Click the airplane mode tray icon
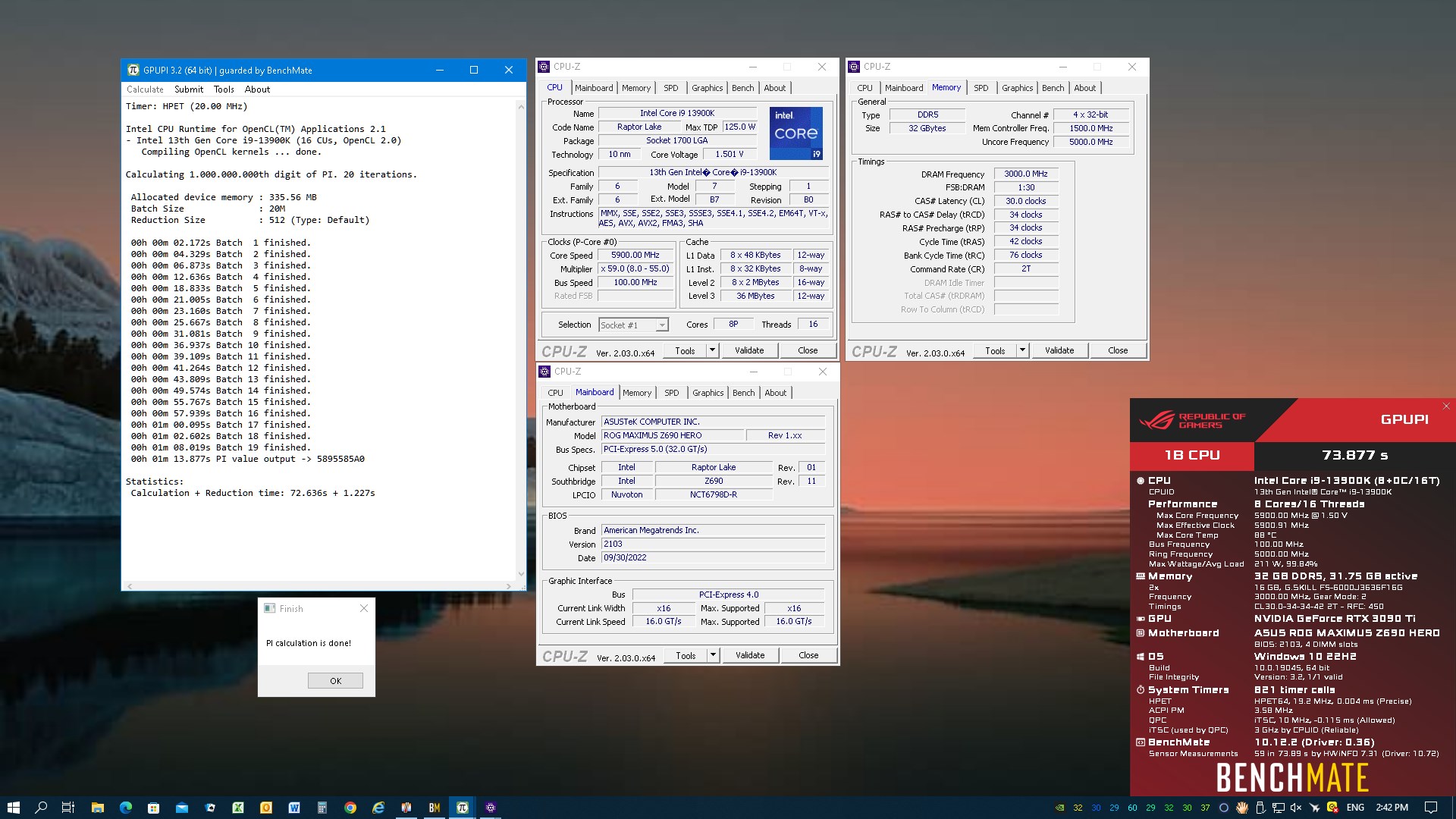 [1314, 808]
